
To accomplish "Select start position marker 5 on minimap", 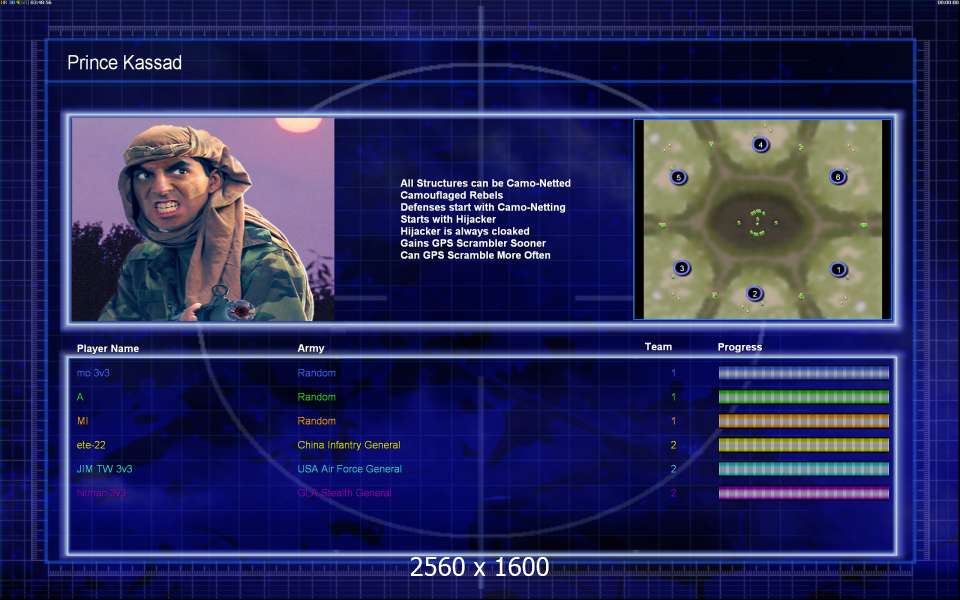I will (678, 178).
